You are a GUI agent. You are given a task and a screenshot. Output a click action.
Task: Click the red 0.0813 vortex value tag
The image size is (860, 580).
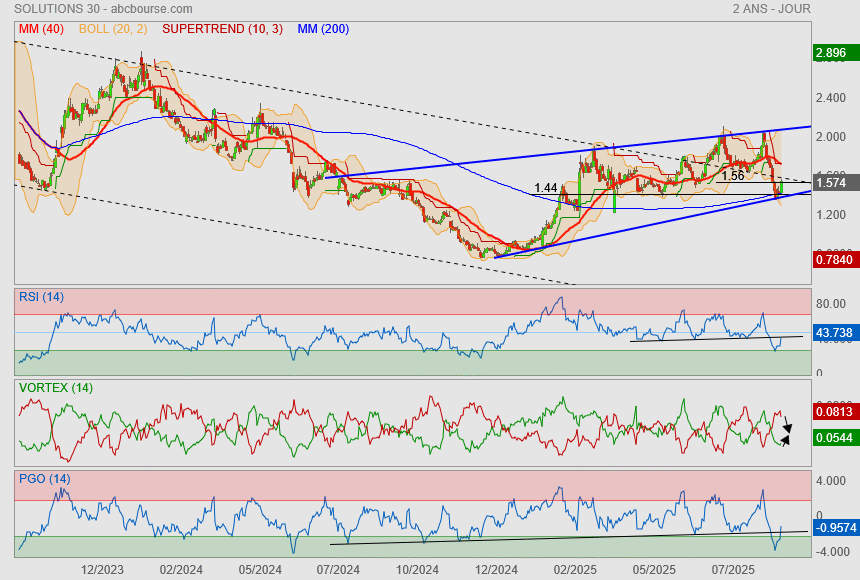click(x=833, y=411)
